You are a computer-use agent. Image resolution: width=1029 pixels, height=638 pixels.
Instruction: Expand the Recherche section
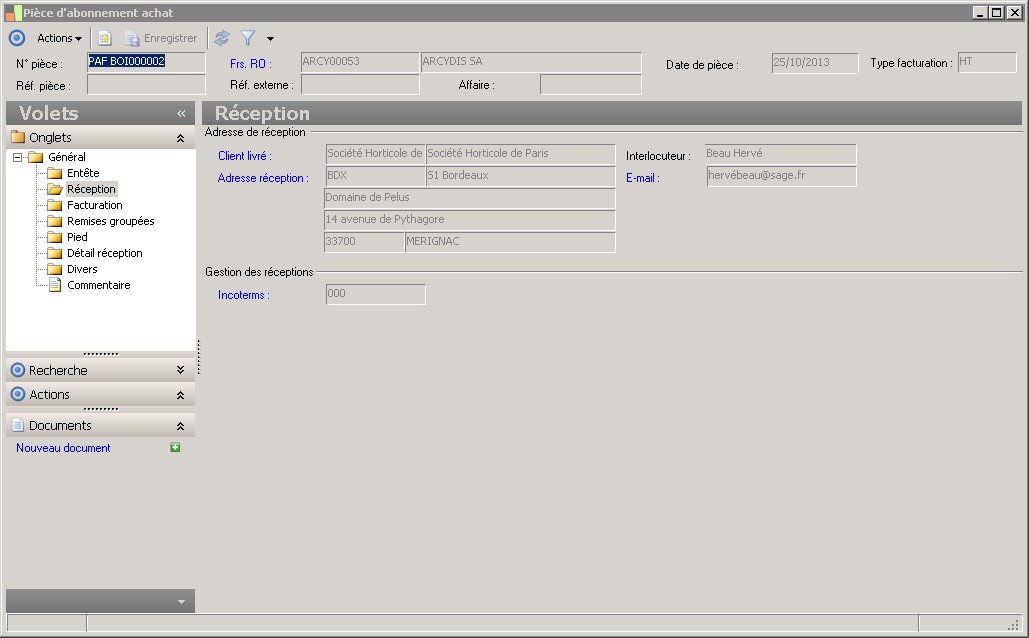180,370
